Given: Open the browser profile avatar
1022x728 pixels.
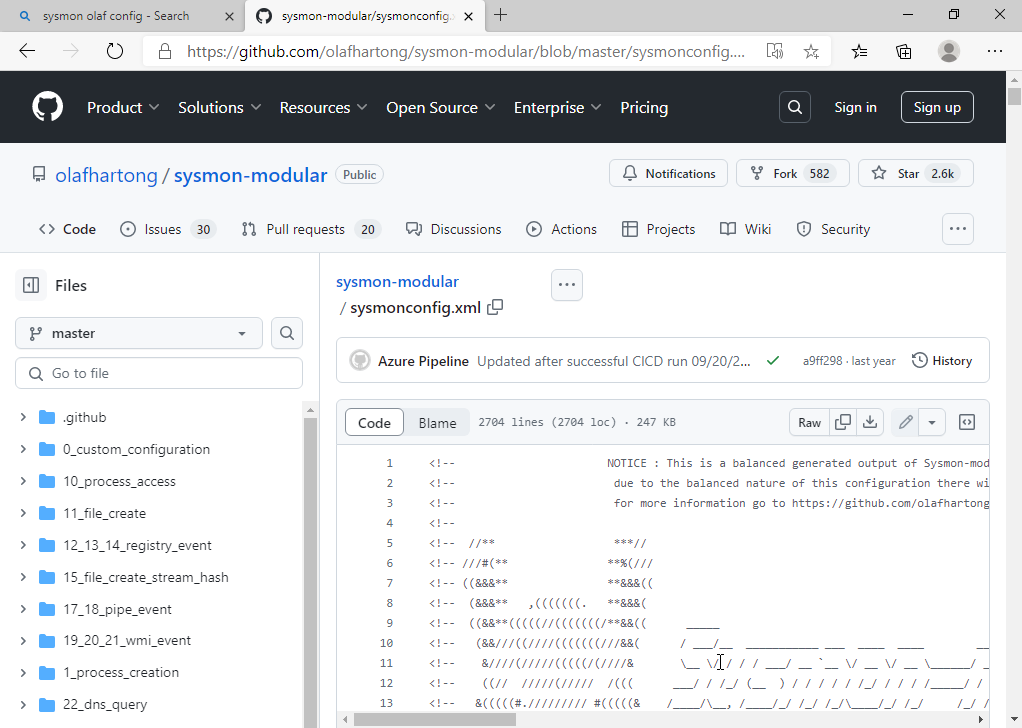Looking at the screenshot, I should 949,51.
